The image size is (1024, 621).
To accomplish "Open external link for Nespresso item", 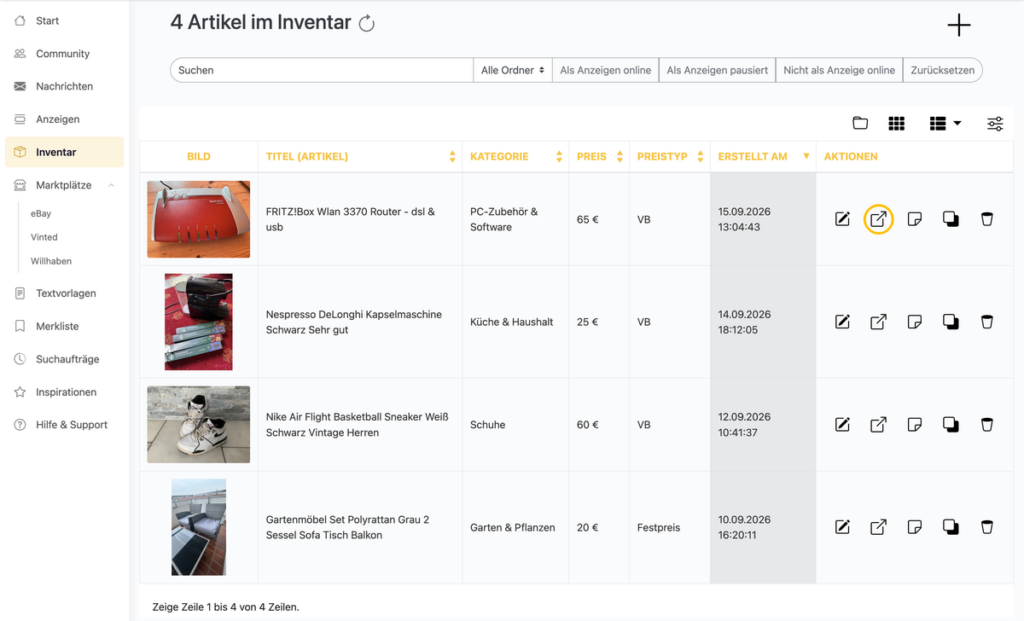I will point(878,322).
